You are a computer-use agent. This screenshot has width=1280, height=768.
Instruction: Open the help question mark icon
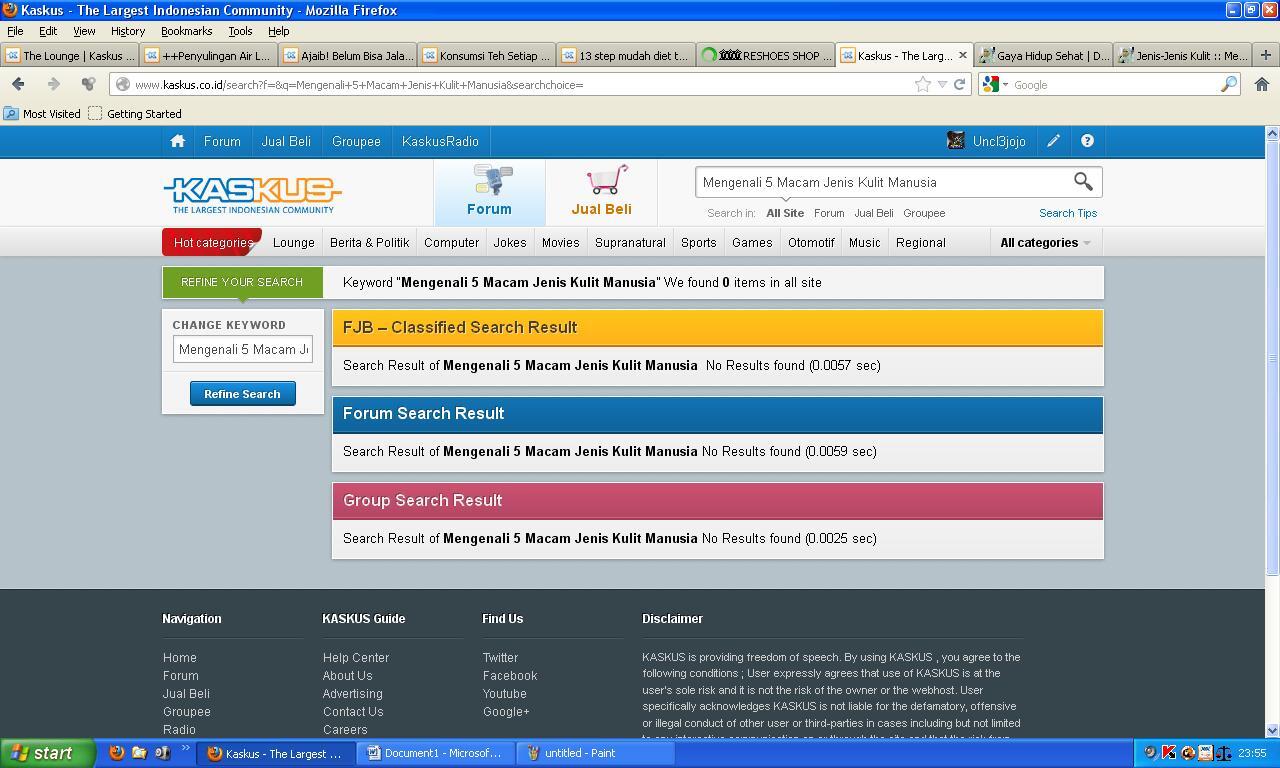pyautogui.click(x=1087, y=141)
